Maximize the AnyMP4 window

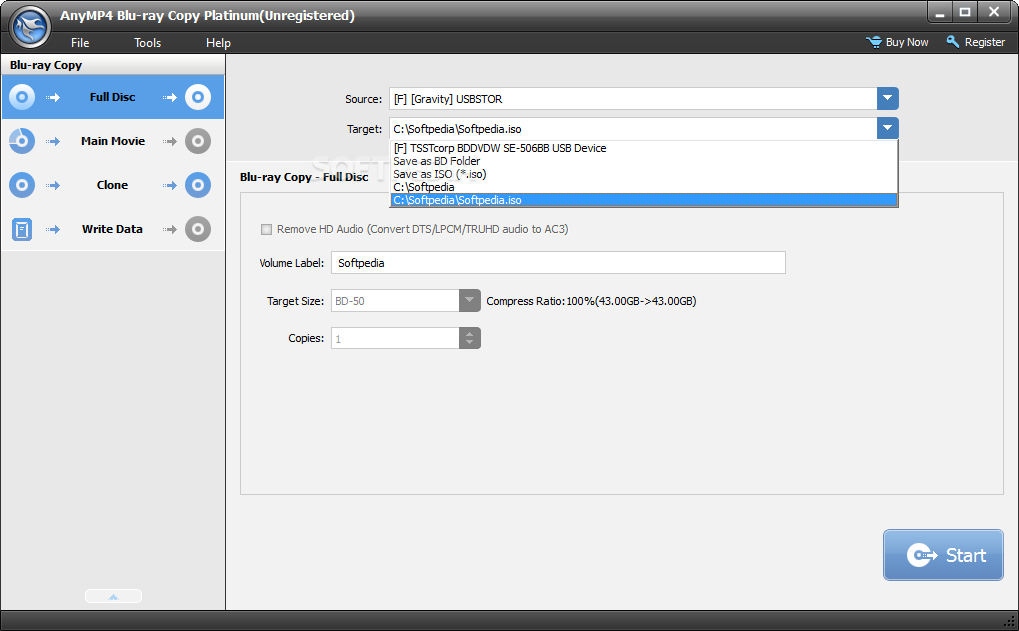[x=965, y=12]
